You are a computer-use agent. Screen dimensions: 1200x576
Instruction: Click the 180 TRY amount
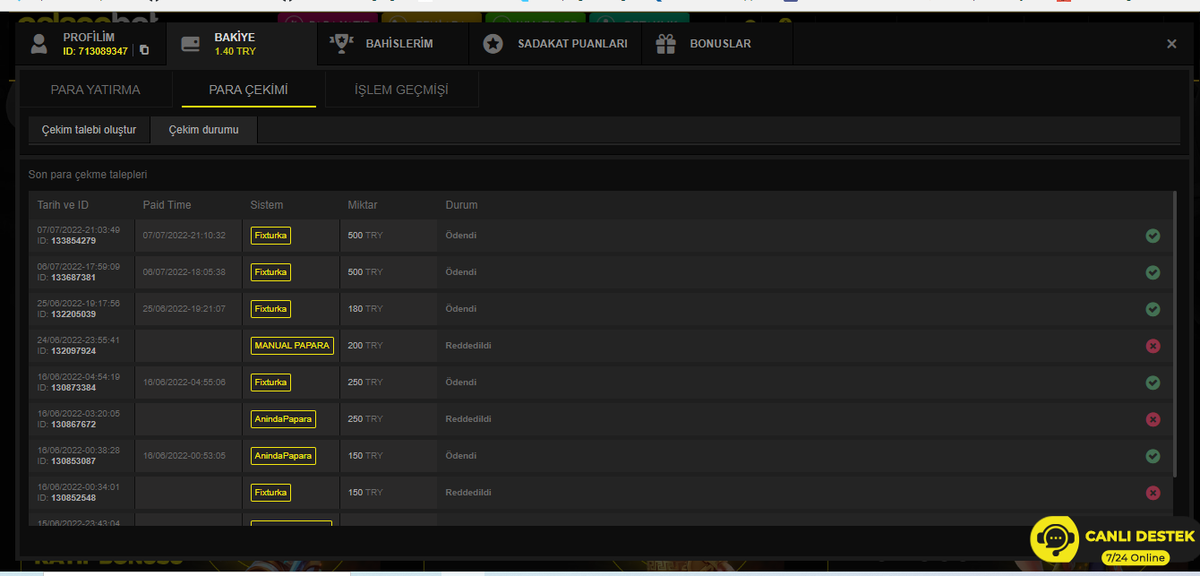coord(365,309)
